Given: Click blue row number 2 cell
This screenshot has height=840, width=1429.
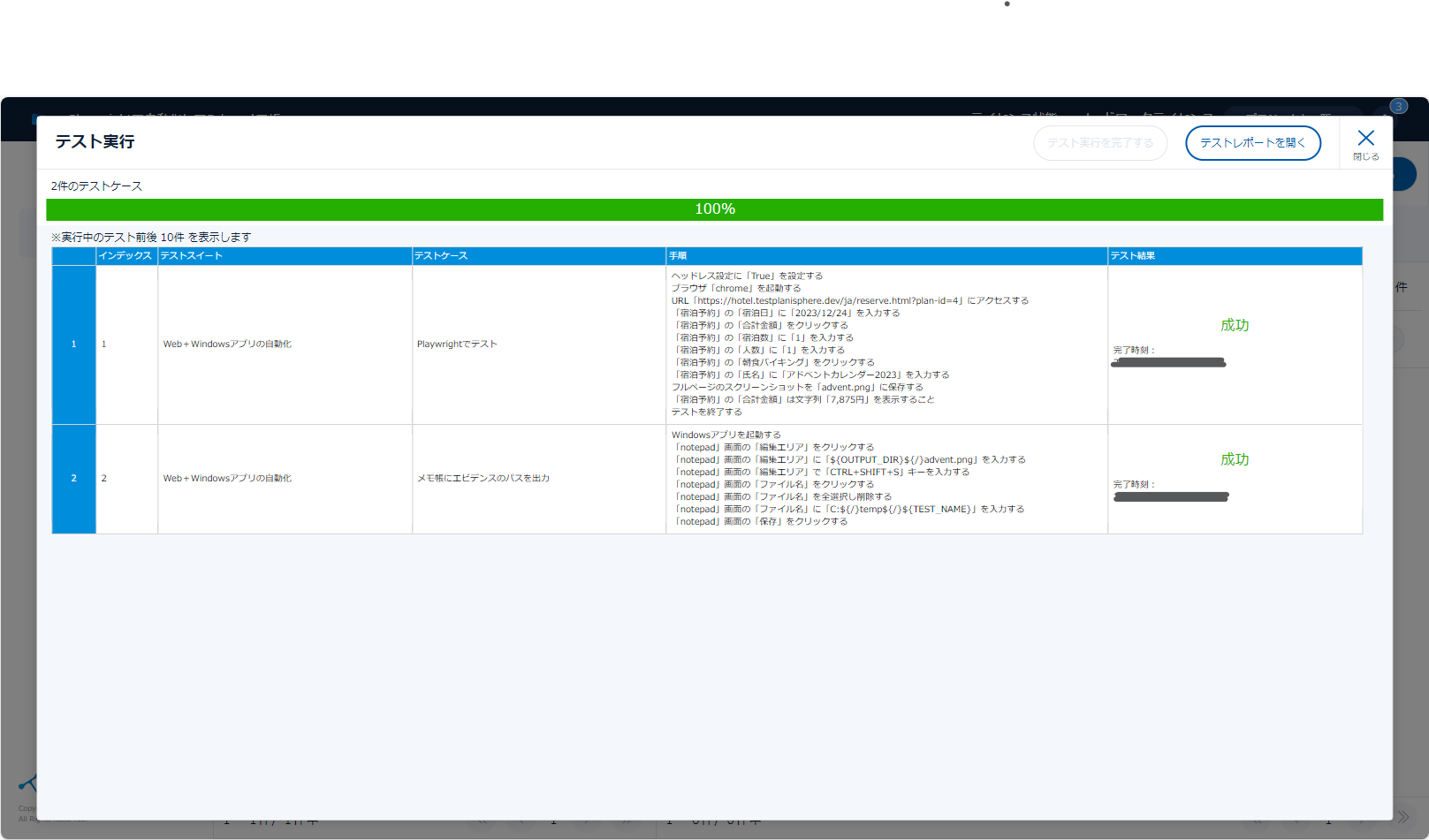Looking at the screenshot, I should click(x=73, y=479).
